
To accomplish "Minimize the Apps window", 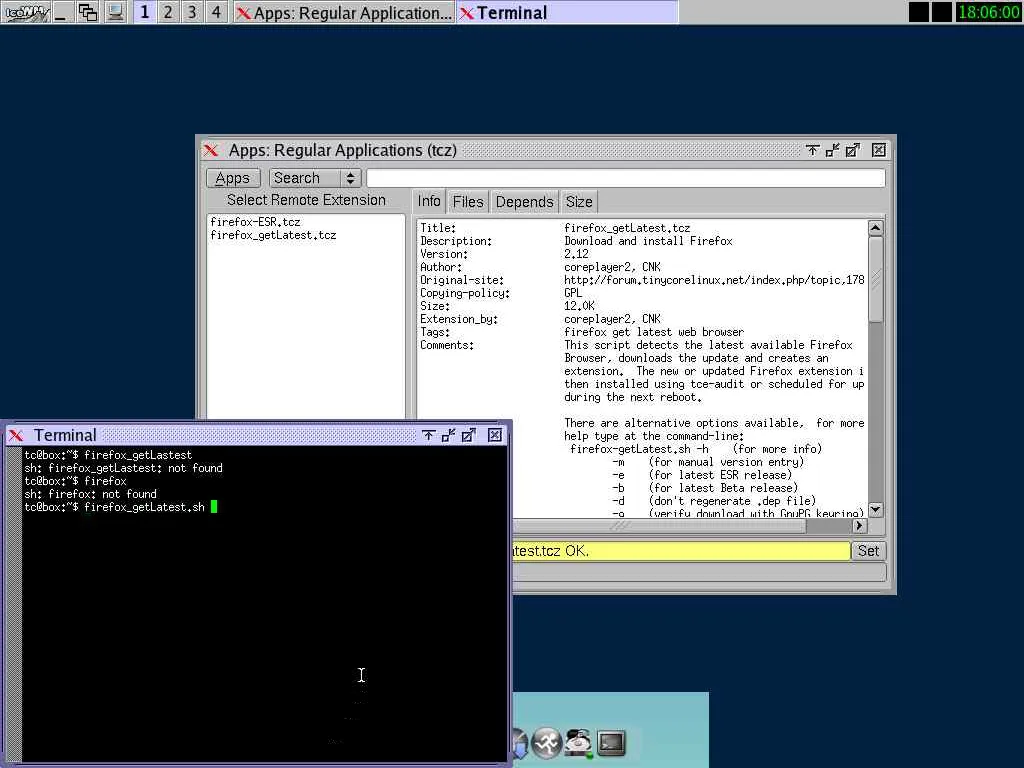I will tap(833, 150).
